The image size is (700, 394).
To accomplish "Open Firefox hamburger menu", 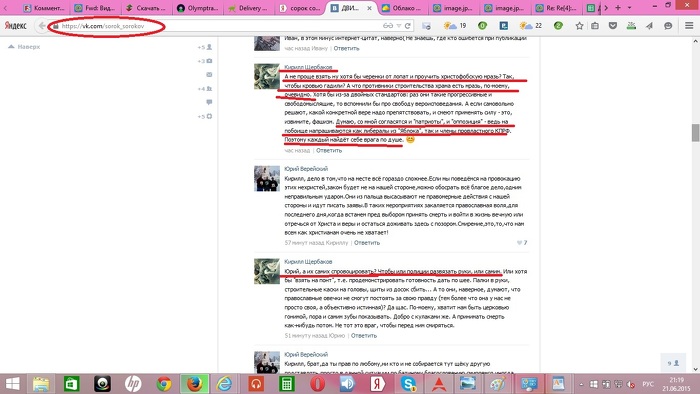I will pyautogui.click(x=689, y=25).
